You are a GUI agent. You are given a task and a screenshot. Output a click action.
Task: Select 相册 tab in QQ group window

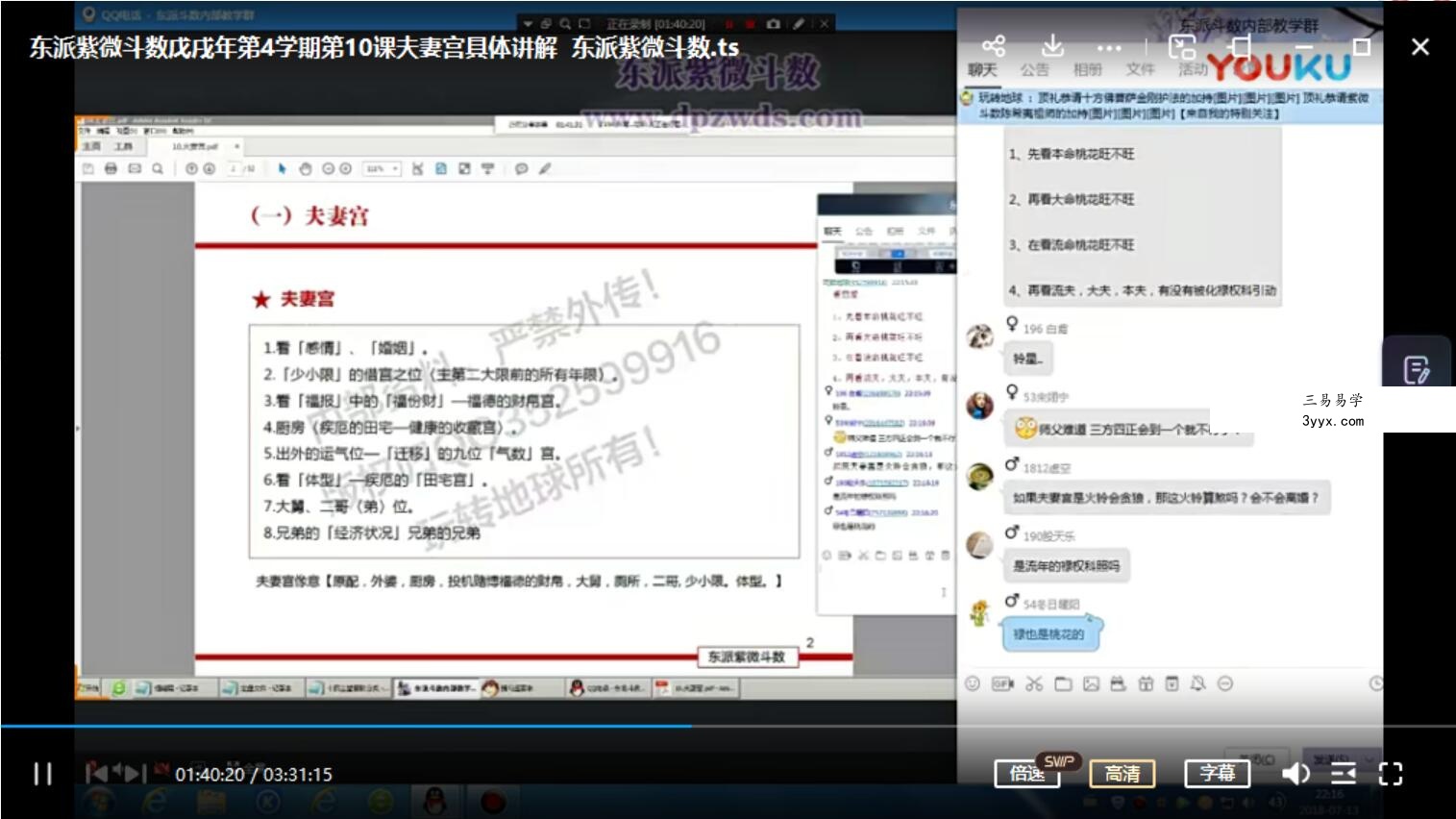[1087, 69]
